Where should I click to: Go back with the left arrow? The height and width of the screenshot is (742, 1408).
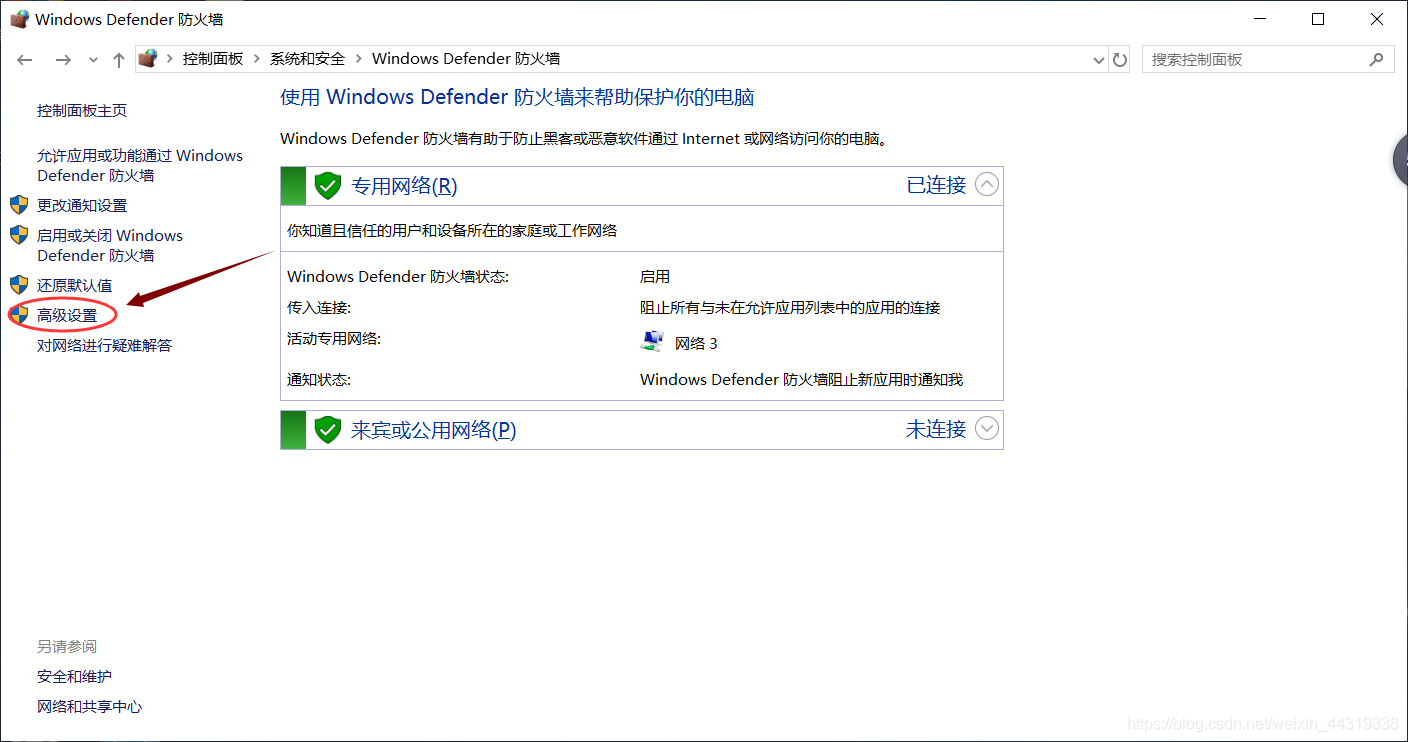(x=25, y=60)
